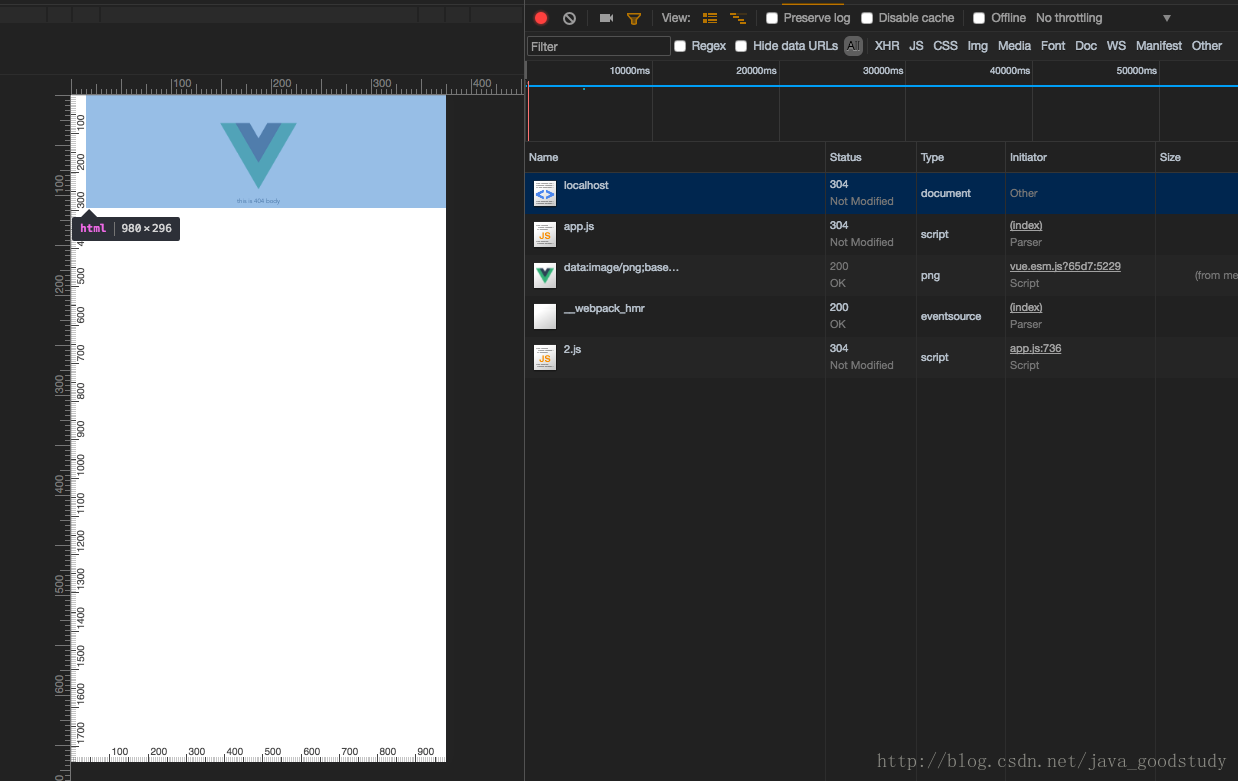Select the All filter type
The height and width of the screenshot is (781, 1238).
(853, 46)
